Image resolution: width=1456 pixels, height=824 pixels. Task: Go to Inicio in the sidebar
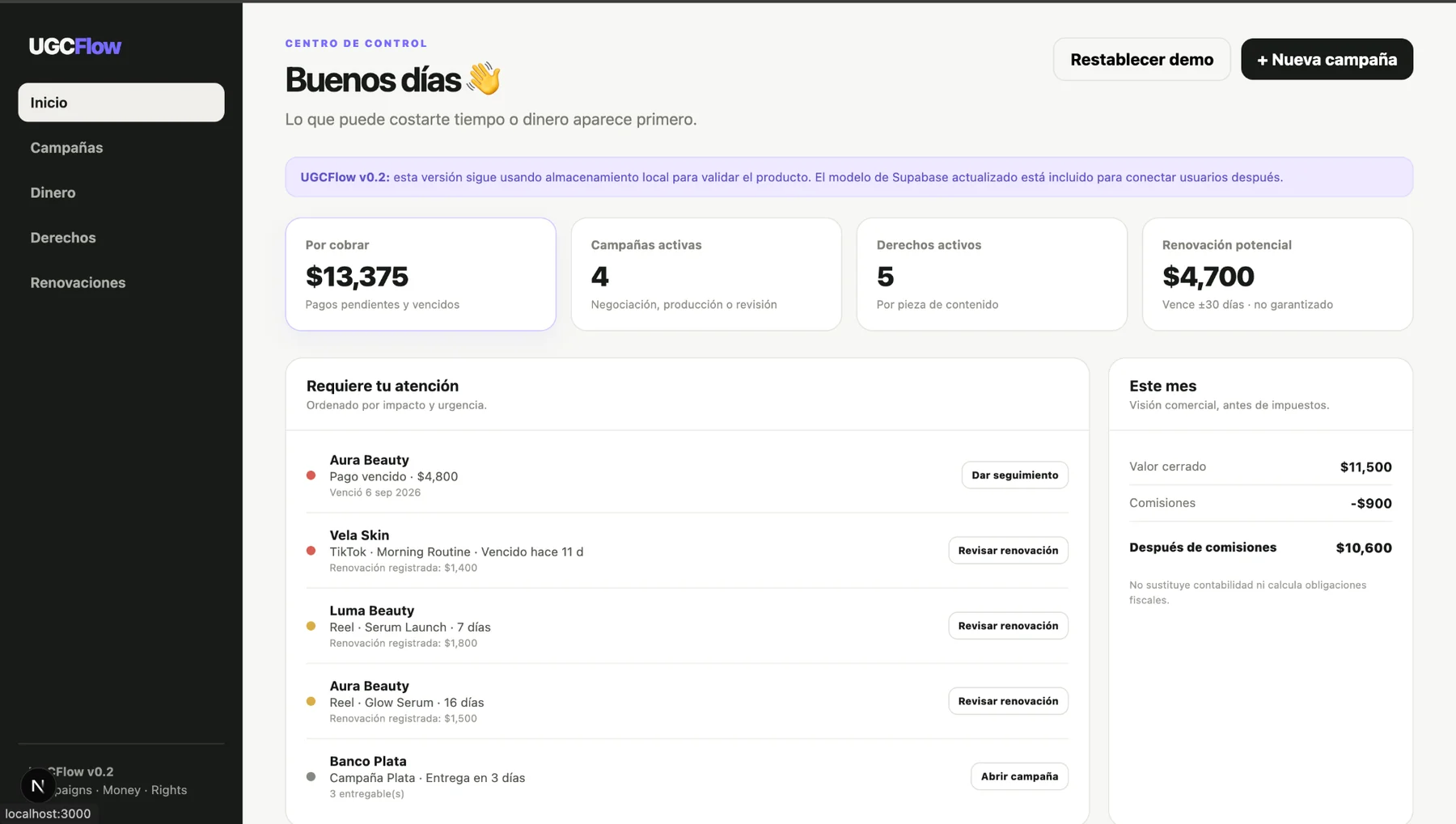tap(121, 103)
